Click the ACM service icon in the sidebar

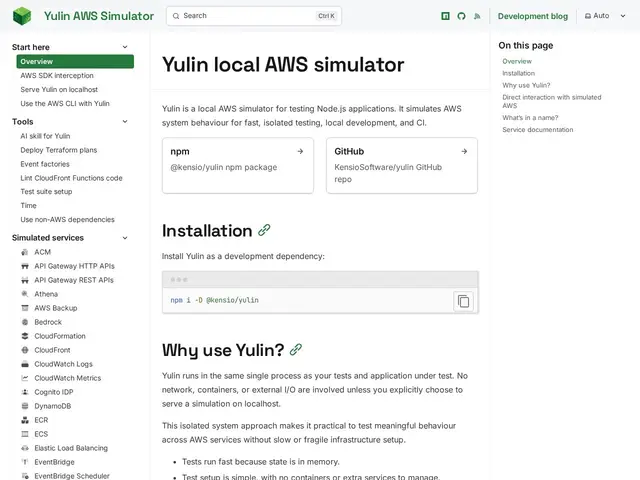pyautogui.click(x=25, y=252)
